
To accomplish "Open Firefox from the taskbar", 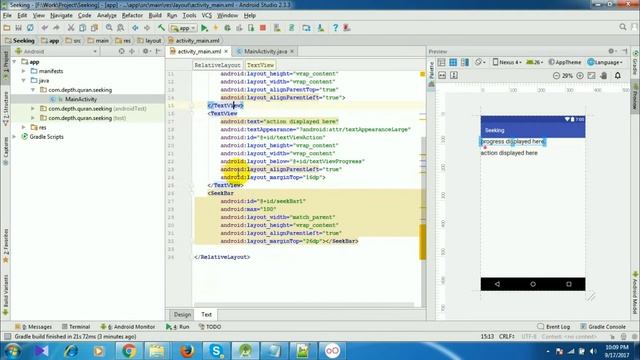I will [x=187, y=351].
